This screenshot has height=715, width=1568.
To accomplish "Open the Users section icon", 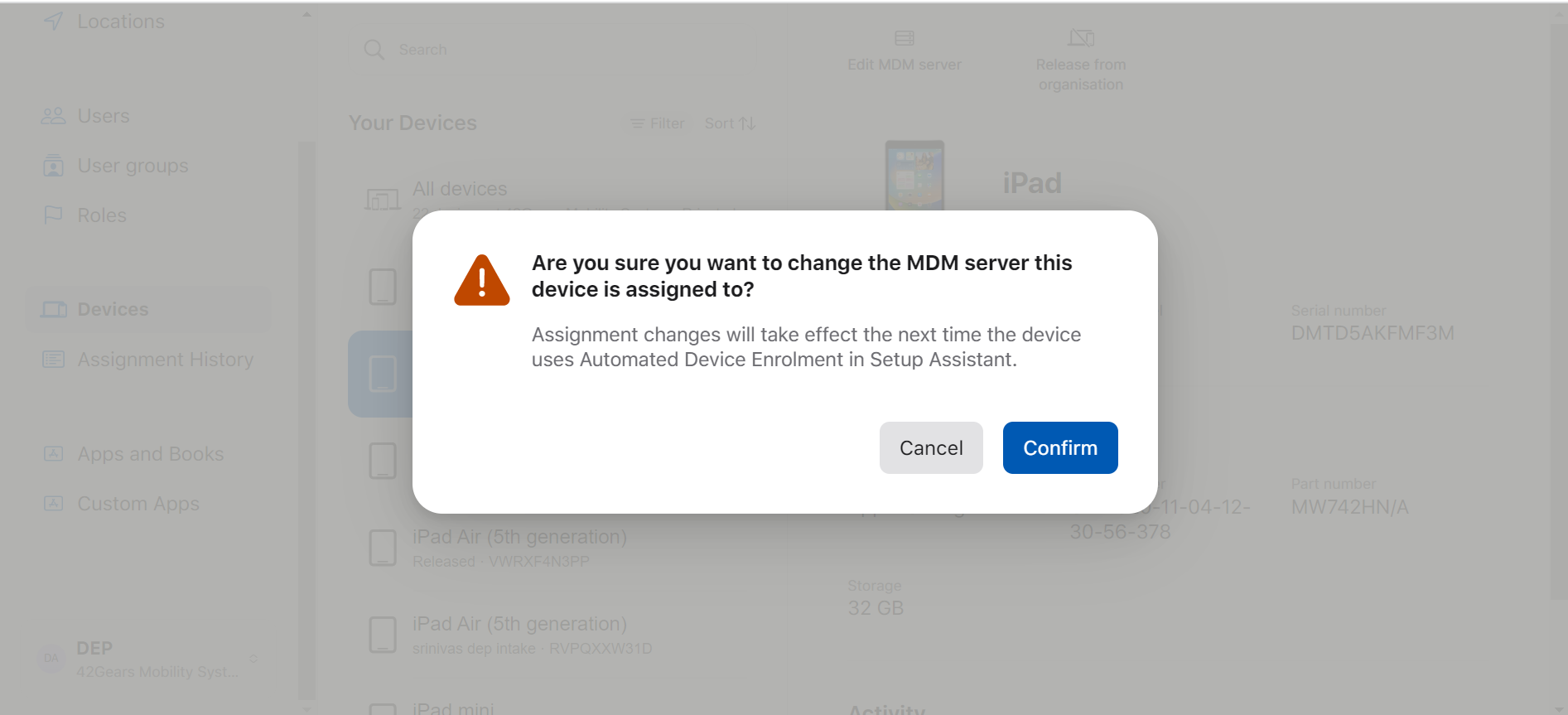I will click(x=53, y=116).
